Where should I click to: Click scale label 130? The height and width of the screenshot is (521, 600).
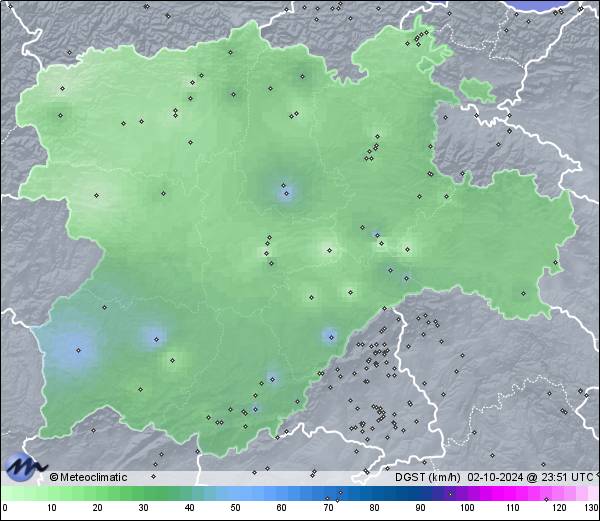[x=592, y=508]
